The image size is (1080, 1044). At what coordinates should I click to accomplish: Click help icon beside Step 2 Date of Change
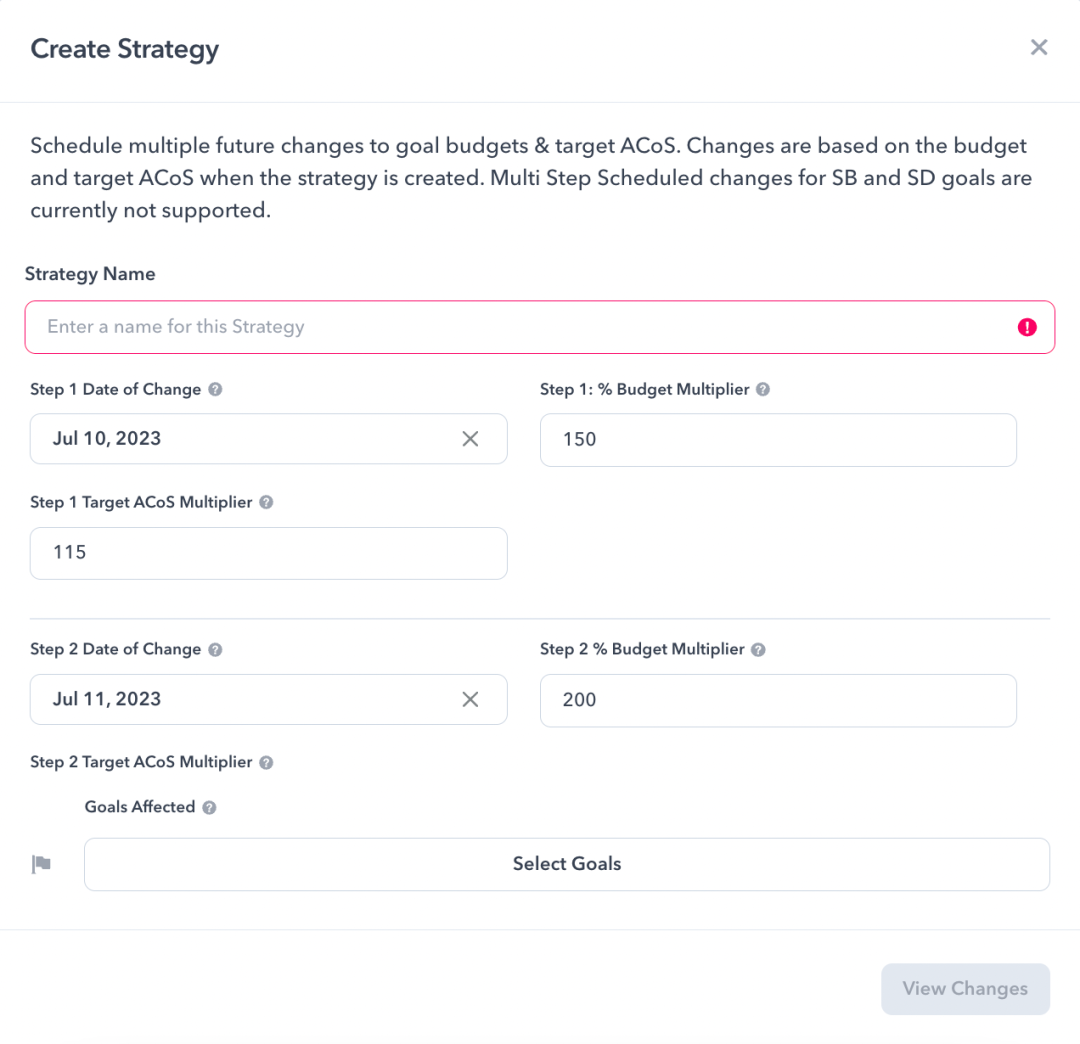coord(215,650)
